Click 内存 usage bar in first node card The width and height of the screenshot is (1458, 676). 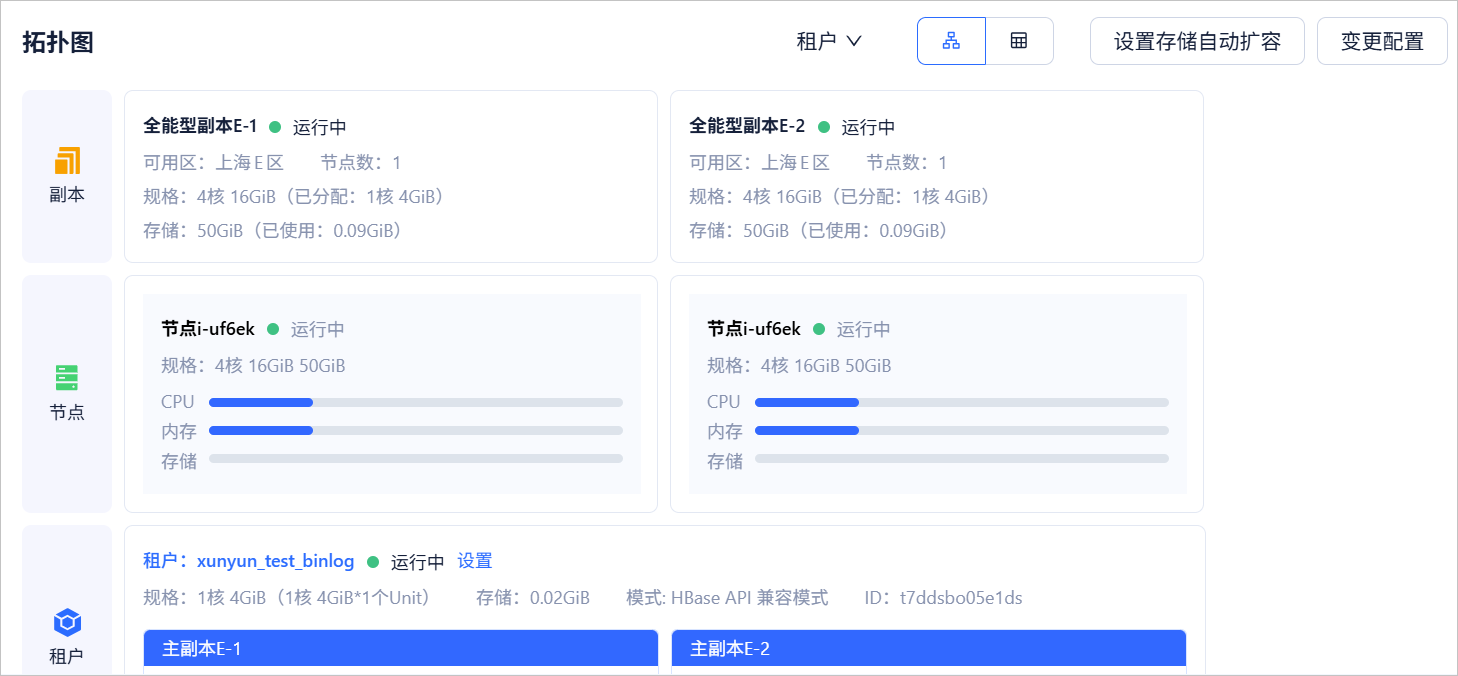[x=416, y=431]
